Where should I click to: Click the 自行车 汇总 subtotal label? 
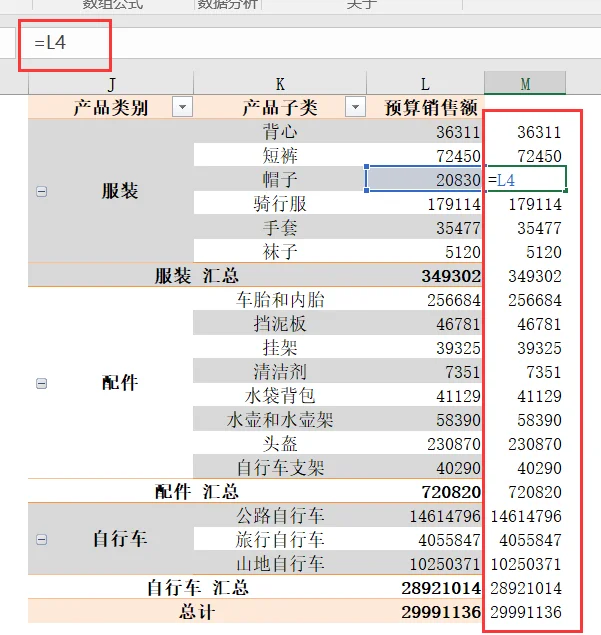[198, 588]
